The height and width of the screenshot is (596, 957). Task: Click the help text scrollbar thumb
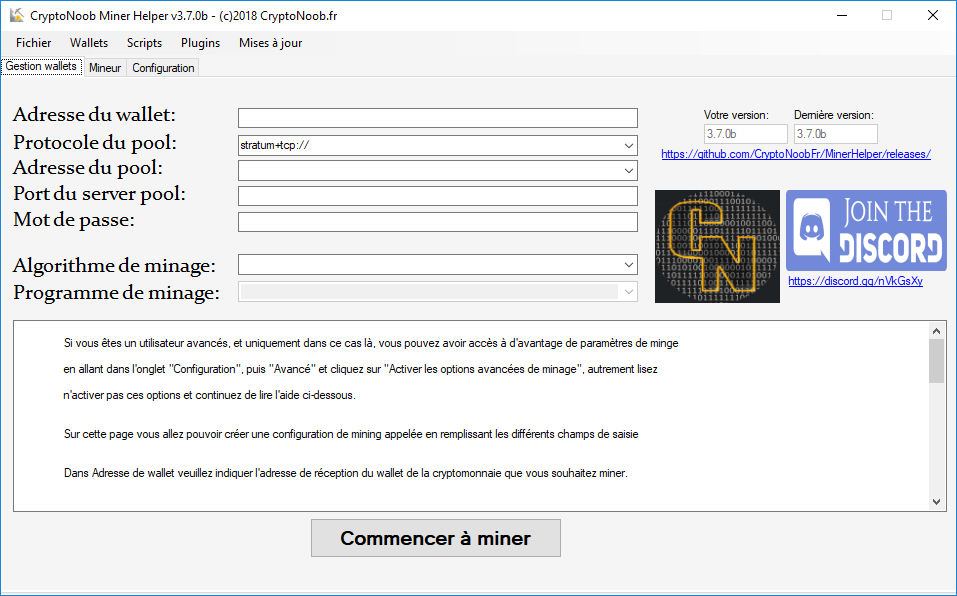936,361
